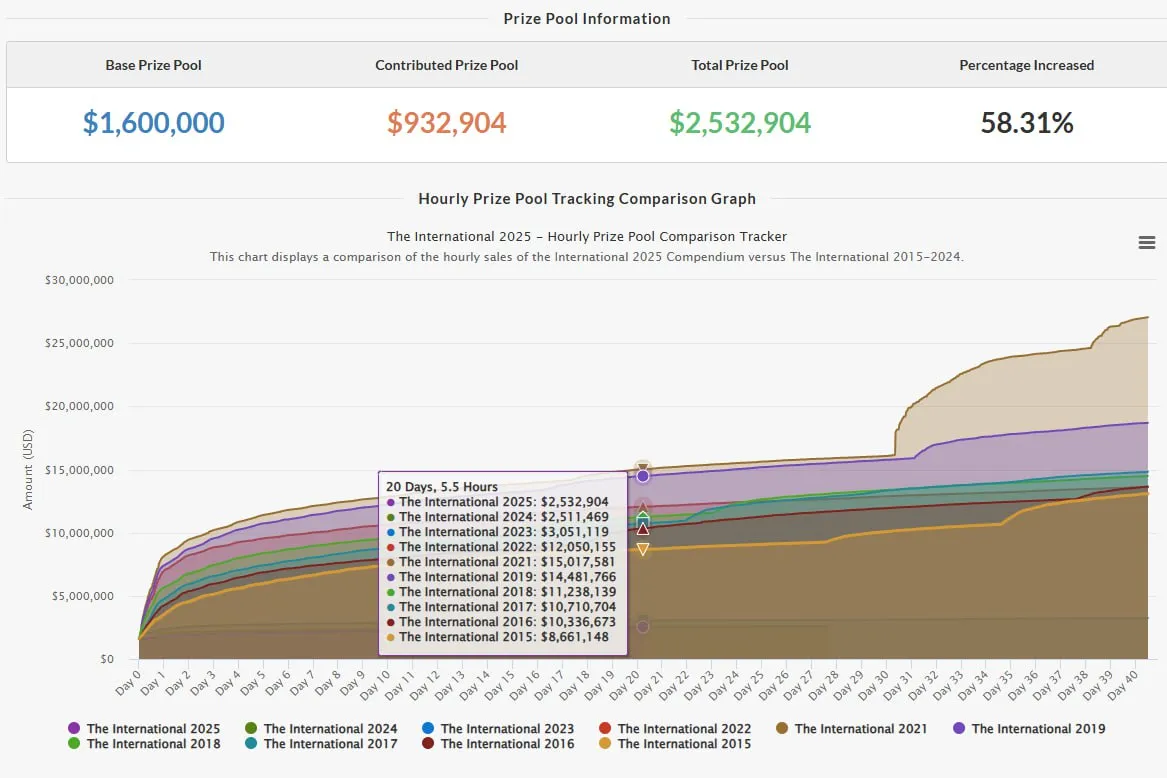Image resolution: width=1167 pixels, height=778 pixels.
Task: Click tooltip row The International 2015: $8,661,148
Action: pos(497,637)
